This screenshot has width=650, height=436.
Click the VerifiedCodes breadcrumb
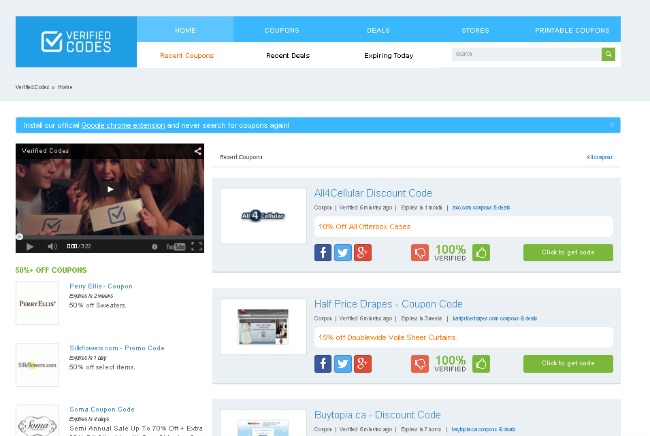32,87
